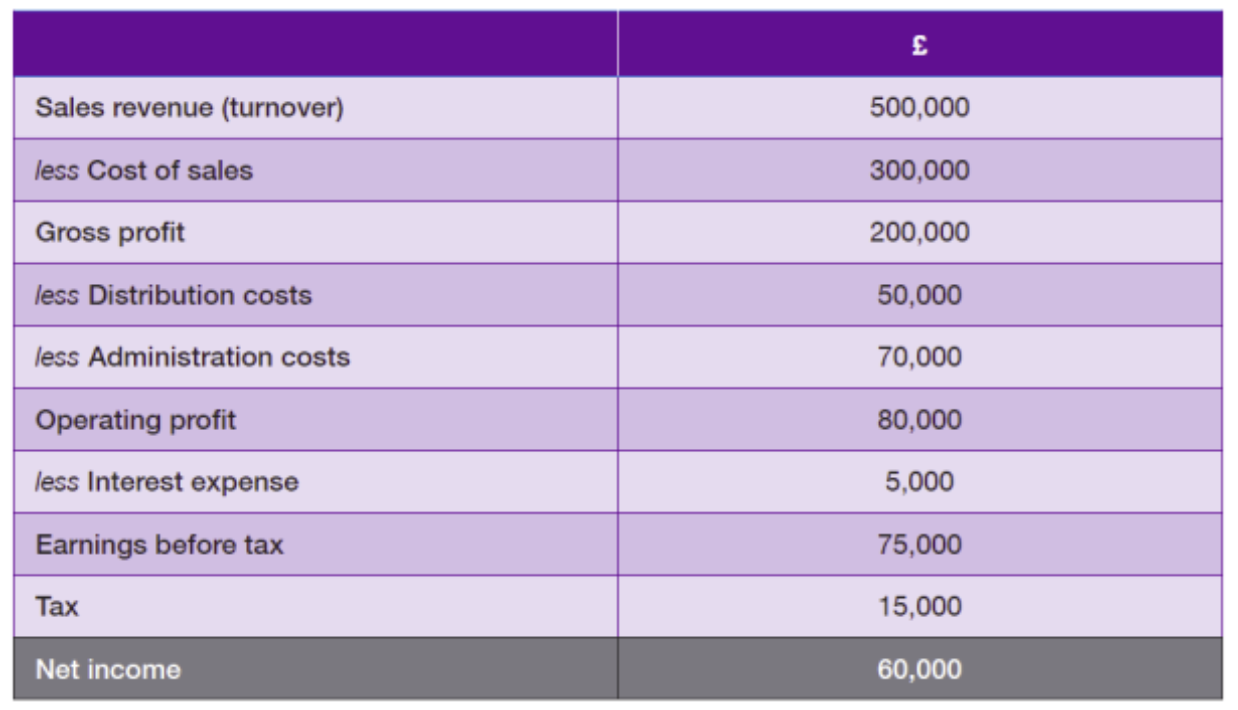This screenshot has width=1238, height=710.
Task: Click the Earnings before tax label
Action: (159, 545)
